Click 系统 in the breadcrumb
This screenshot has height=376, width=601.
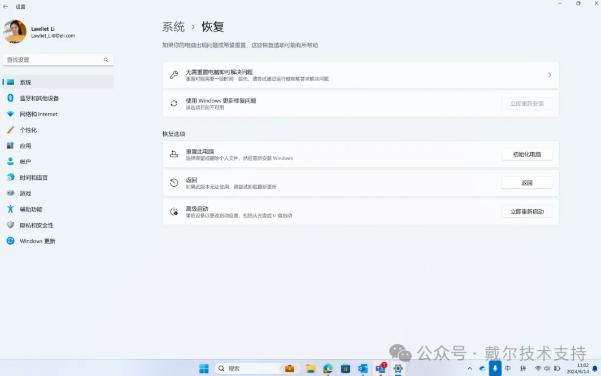pos(173,27)
